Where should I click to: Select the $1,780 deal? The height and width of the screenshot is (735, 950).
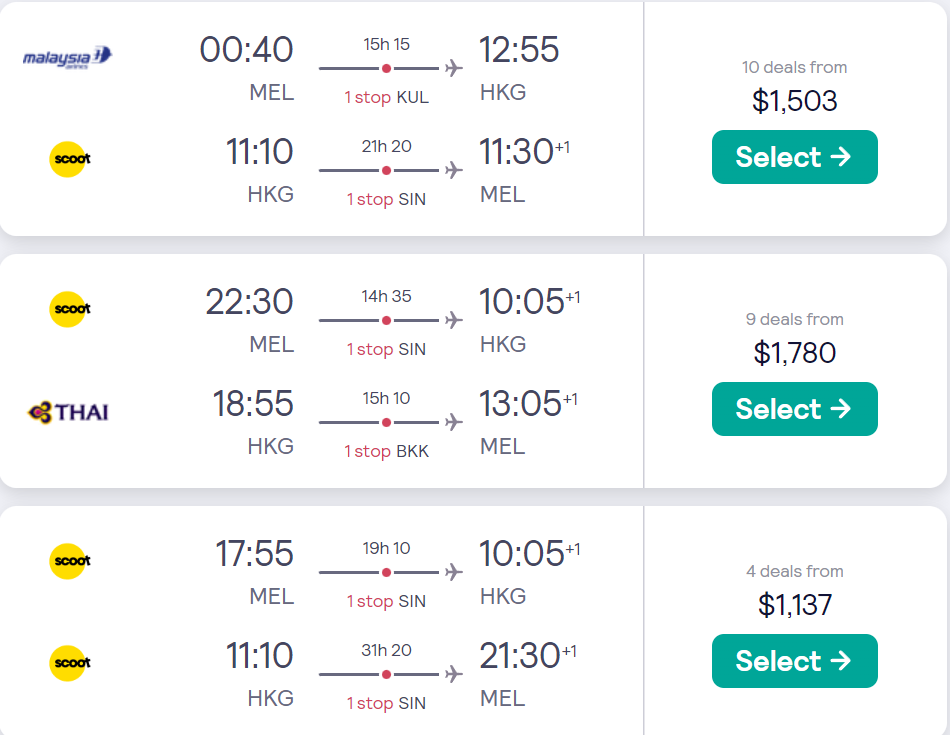[x=794, y=409]
